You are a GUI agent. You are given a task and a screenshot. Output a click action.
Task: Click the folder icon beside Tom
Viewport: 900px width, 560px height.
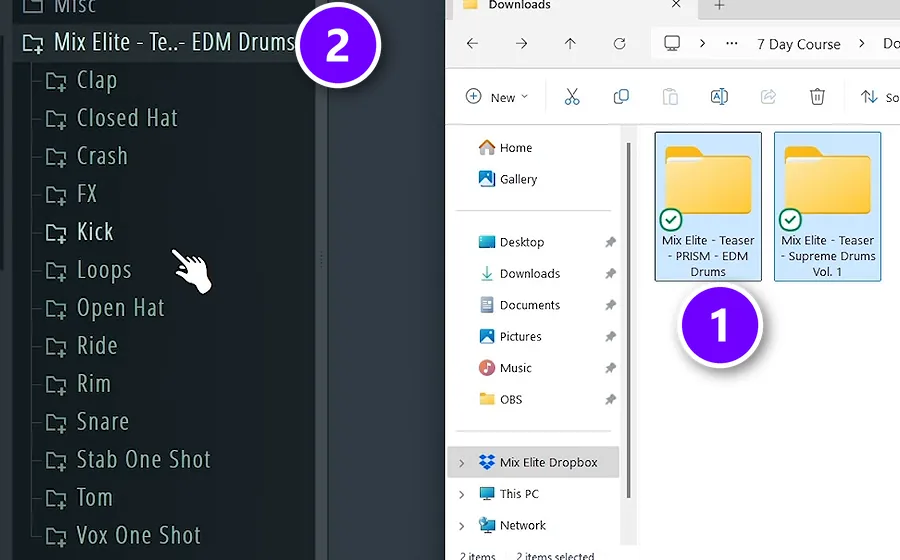point(56,499)
